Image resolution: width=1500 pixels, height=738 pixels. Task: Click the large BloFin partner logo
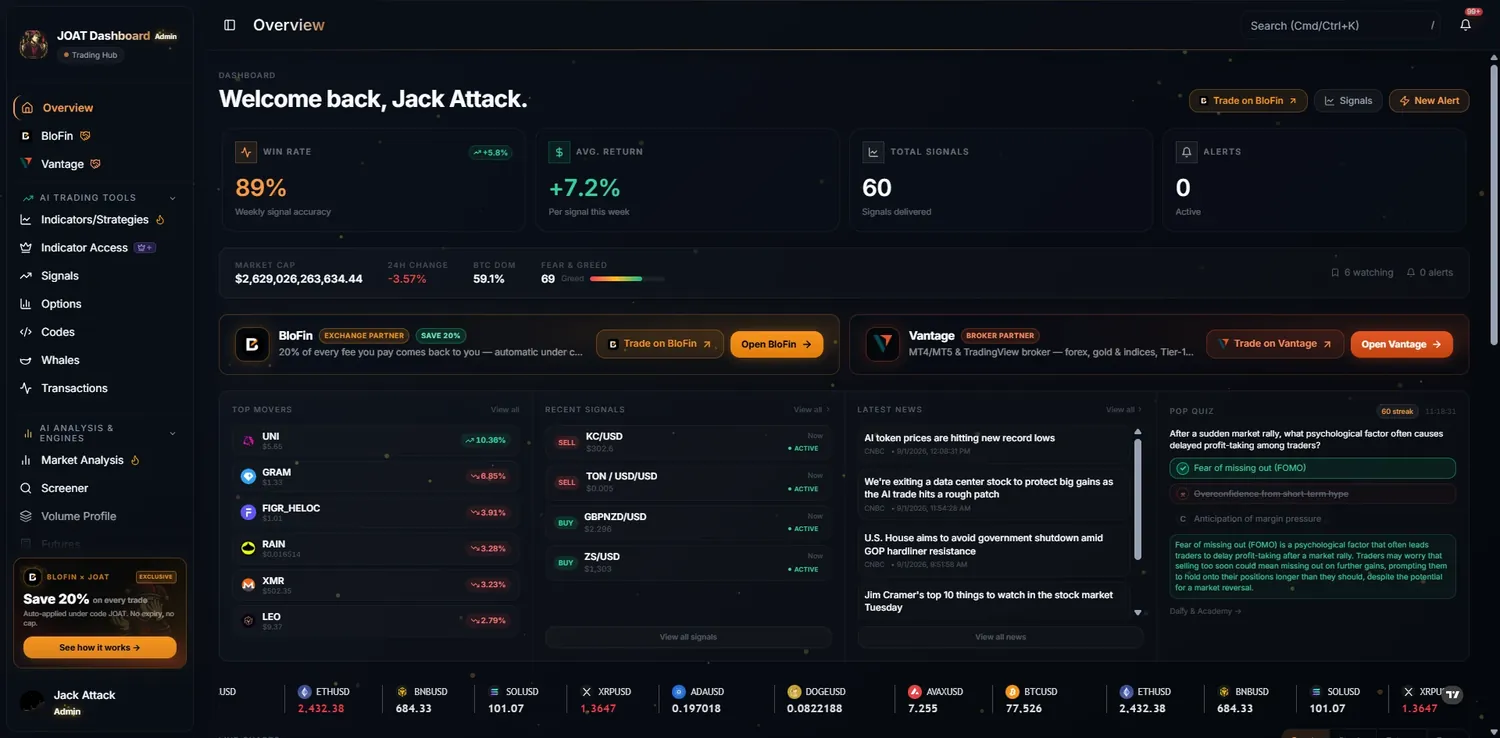click(x=252, y=344)
